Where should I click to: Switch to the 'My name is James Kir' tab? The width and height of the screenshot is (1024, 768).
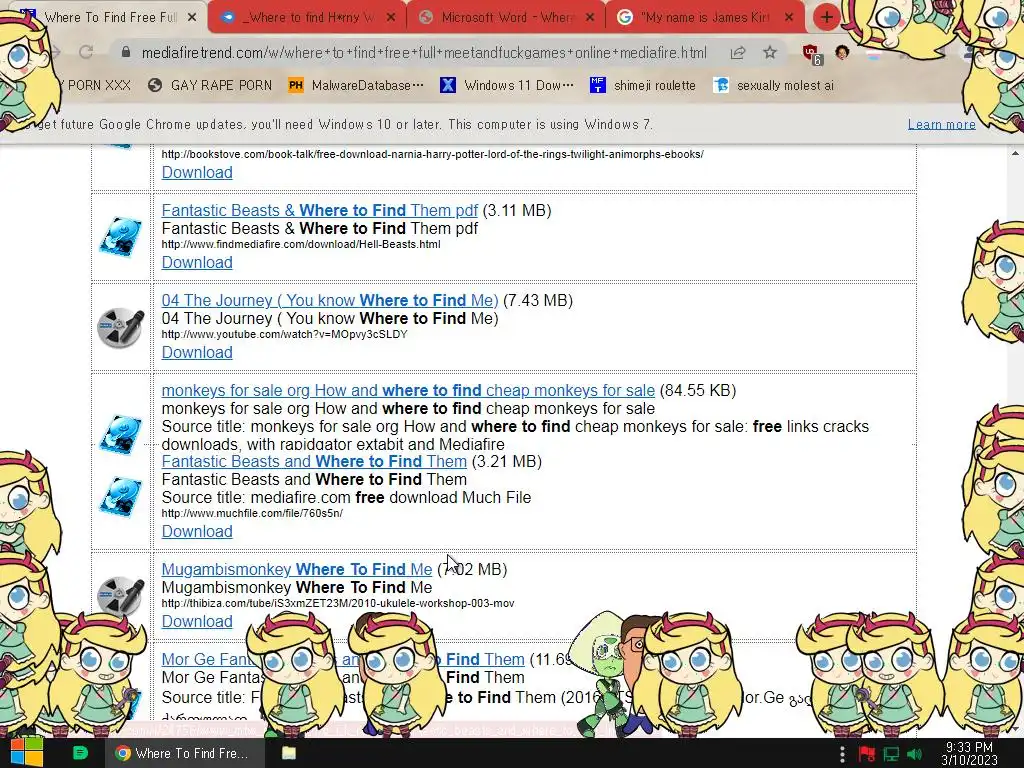tap(705, 17)
